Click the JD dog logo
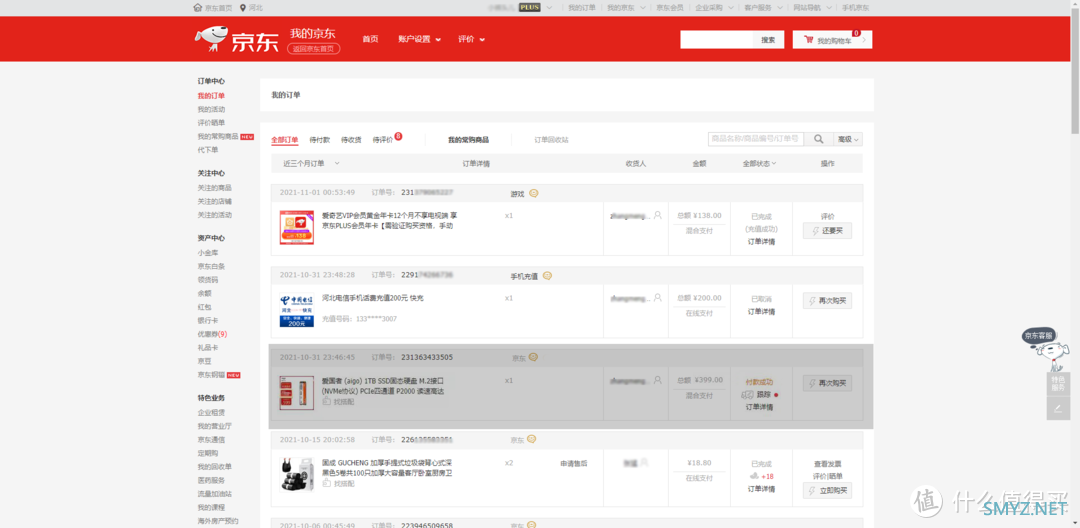This screenshot has height=528, width=1080. pos(211,39)
